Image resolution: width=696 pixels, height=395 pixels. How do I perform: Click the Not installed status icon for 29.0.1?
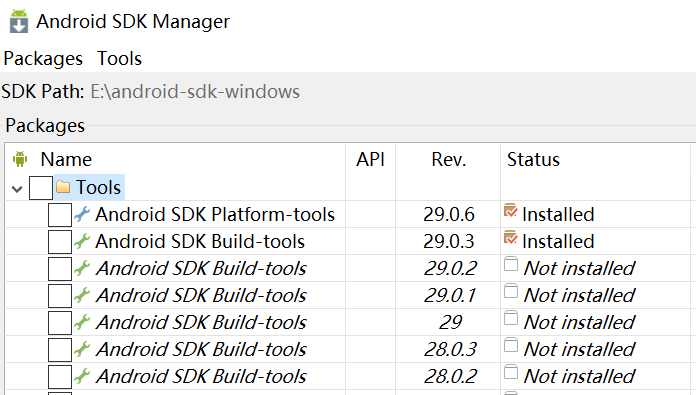(x=511, y=291)
